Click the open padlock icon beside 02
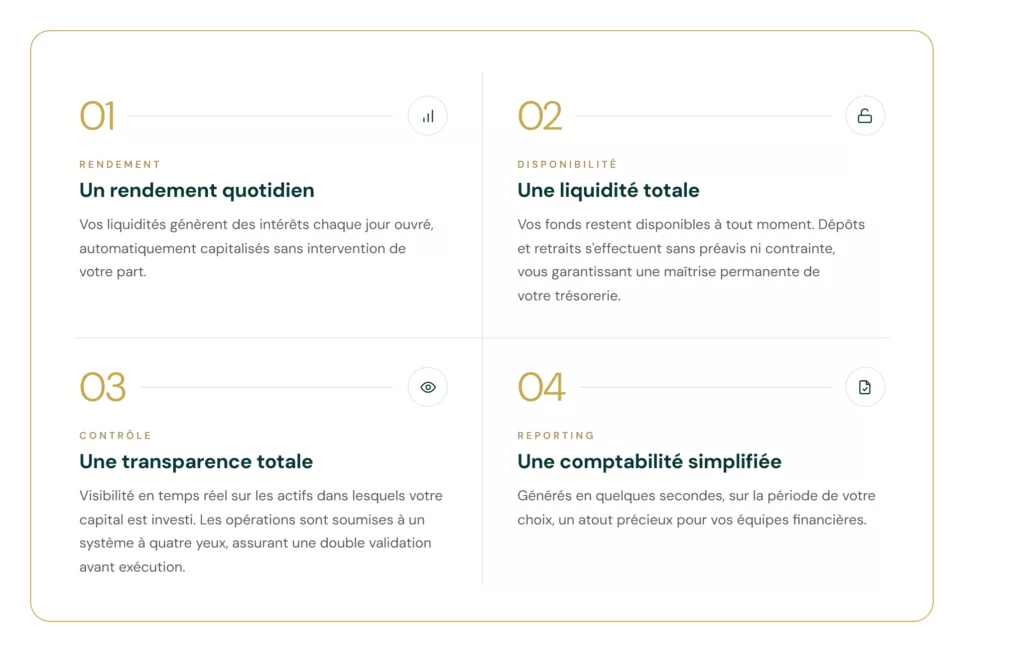Screen dimensions: 1024x652 click(x=865, y=116)
